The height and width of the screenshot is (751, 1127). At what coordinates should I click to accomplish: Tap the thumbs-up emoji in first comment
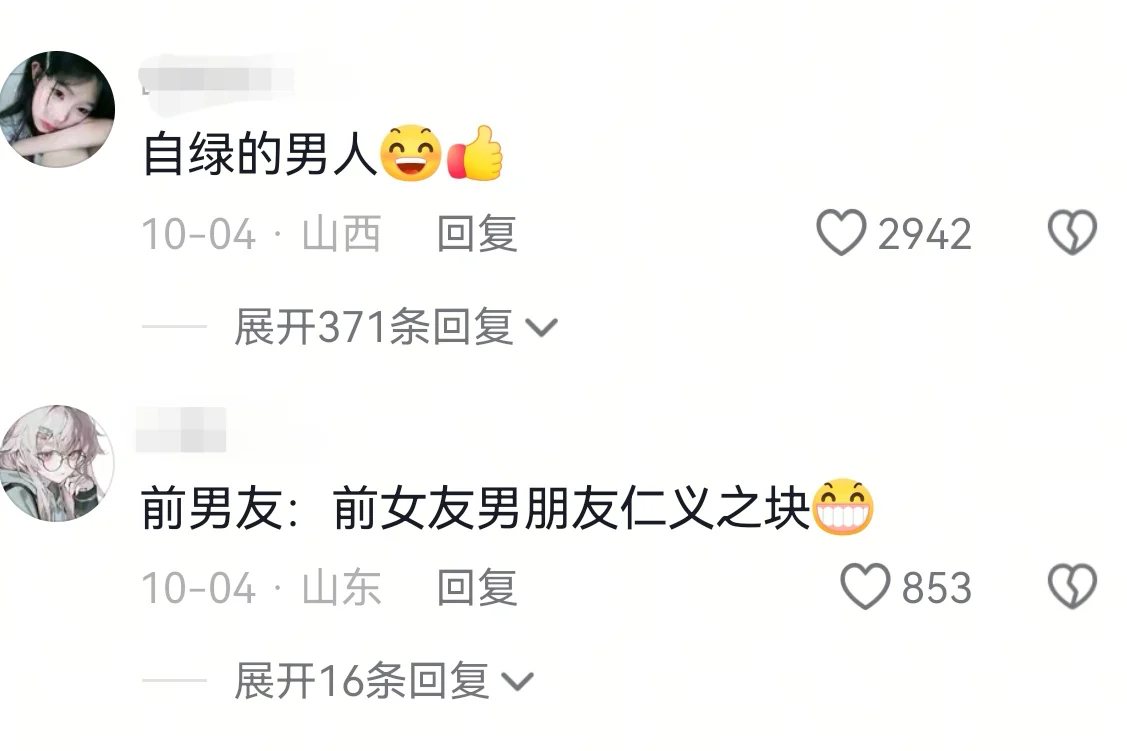pos(475,153)
